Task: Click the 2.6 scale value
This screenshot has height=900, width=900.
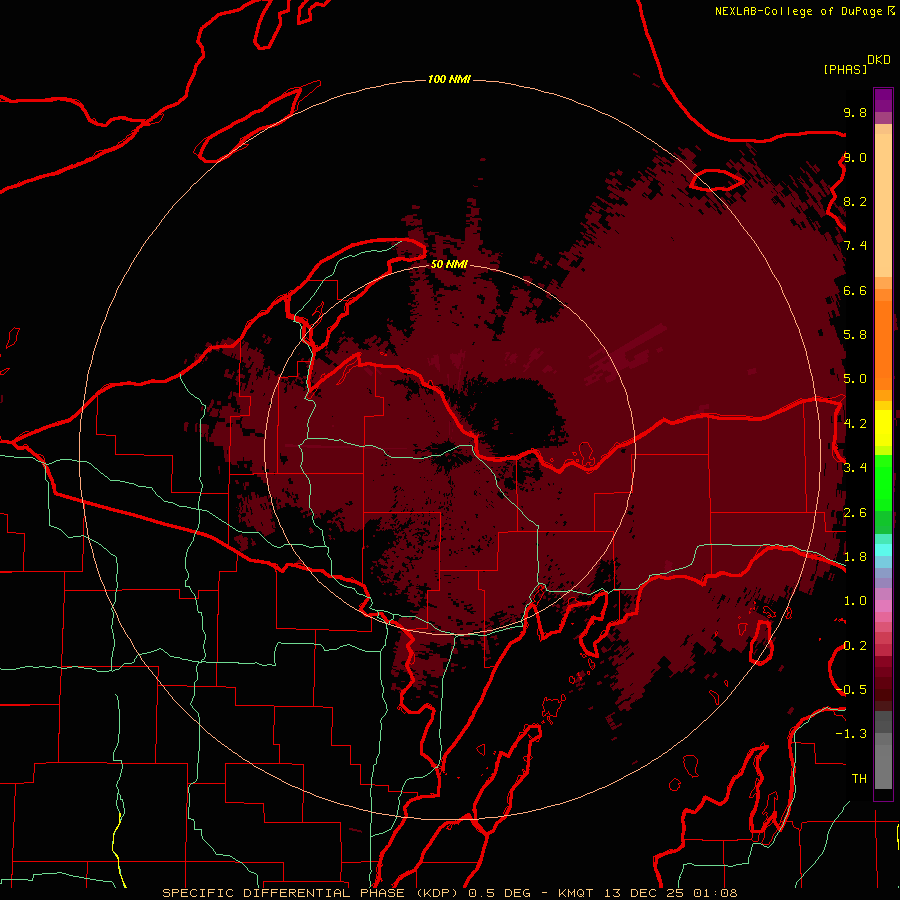Action: [x=855, y=513]
